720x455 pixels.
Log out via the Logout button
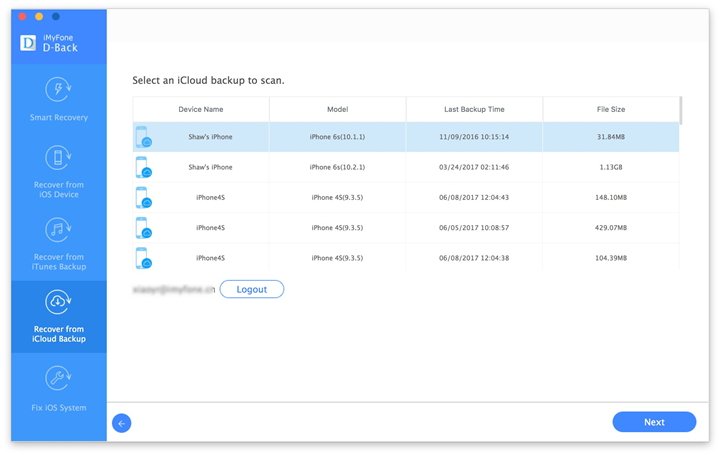pos(252,289)
